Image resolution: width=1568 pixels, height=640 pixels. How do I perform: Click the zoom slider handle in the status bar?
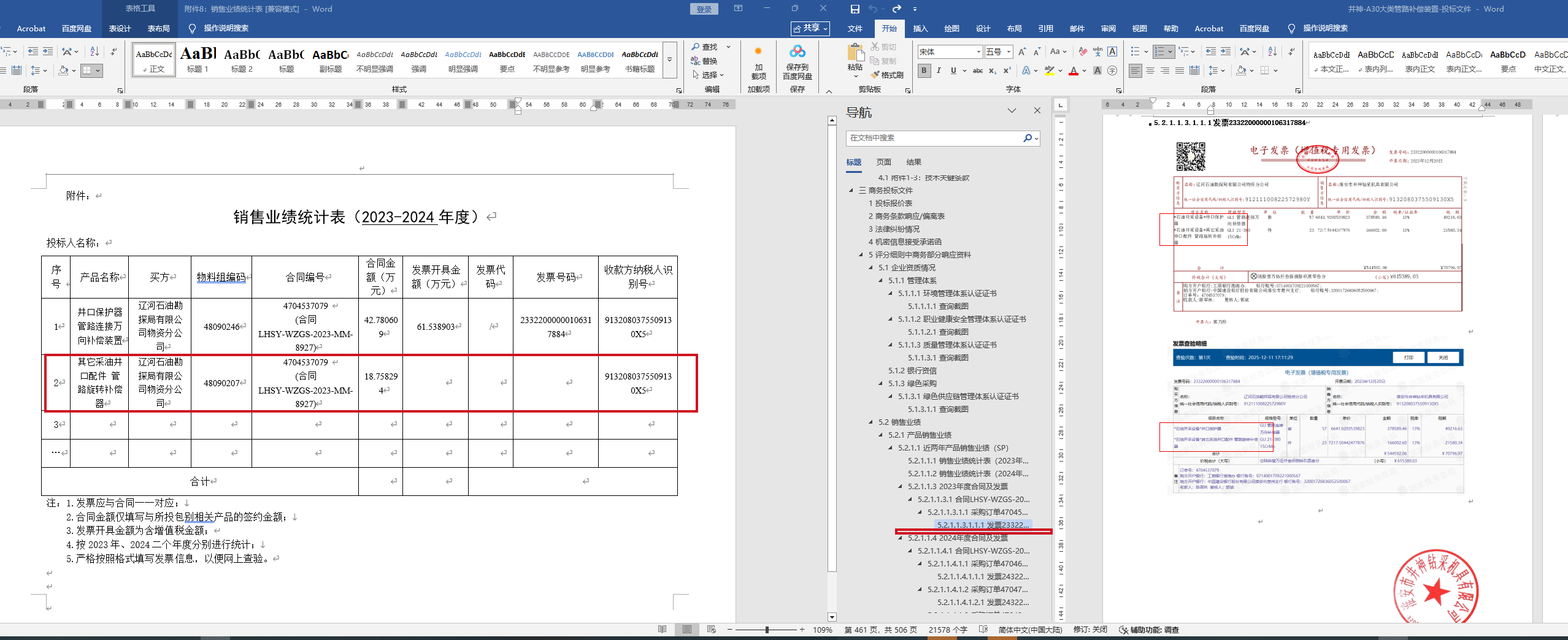(x=767, y=630)
